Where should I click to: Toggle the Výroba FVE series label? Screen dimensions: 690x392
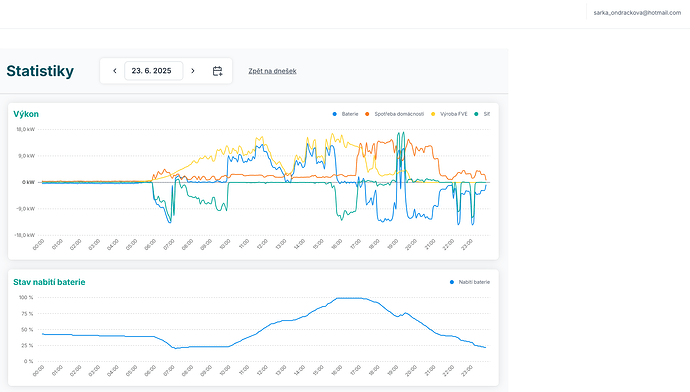pyautogui.click(x=454, y=114)
